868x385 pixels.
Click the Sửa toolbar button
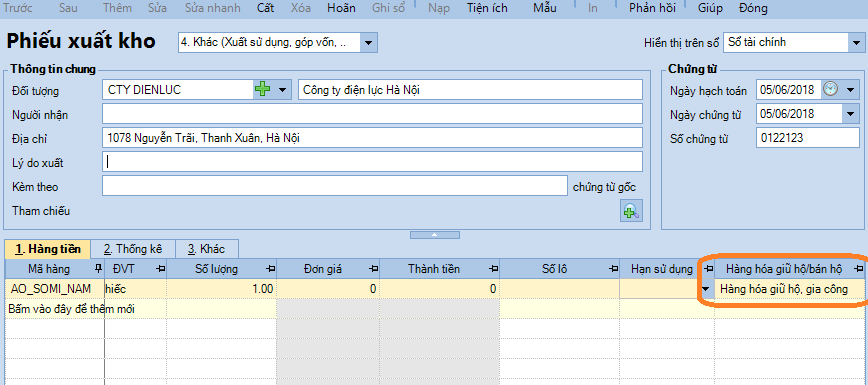(158, 8)
